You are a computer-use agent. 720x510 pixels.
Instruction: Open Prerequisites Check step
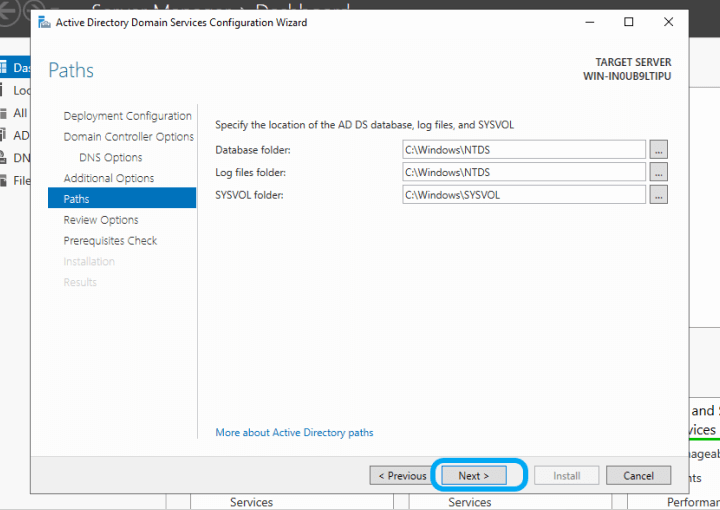pyautogui.click(x=110, y=241)
